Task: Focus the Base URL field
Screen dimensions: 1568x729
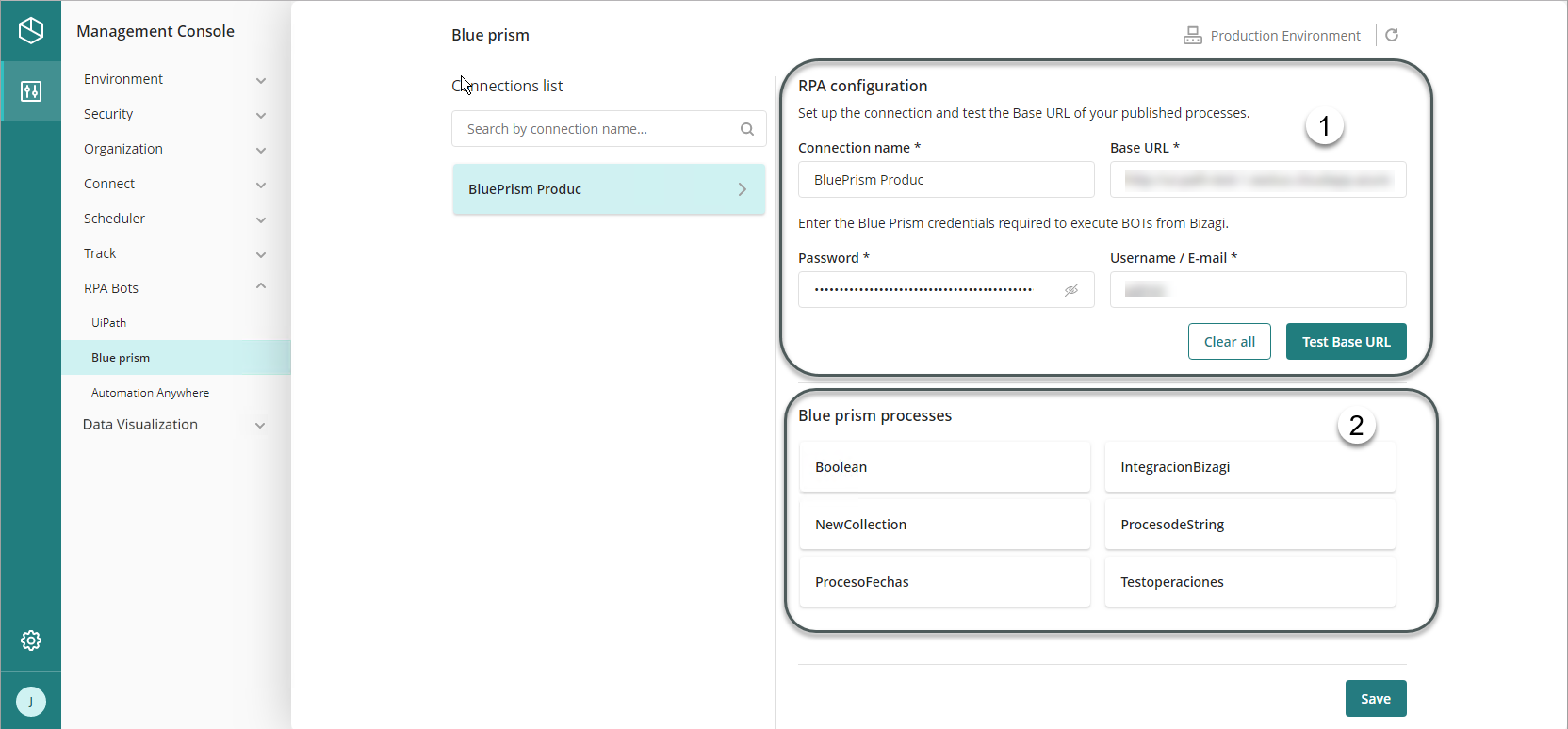Action: coord(1258,180)
